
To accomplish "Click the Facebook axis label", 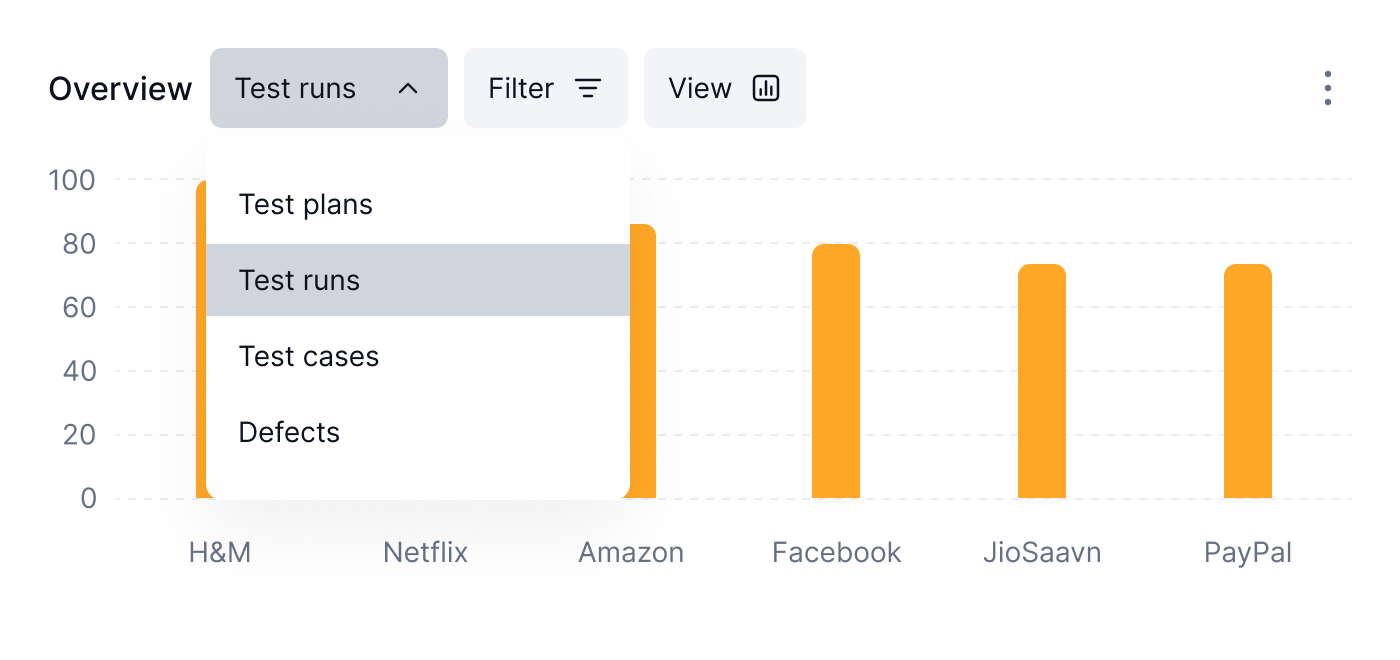I will click(x=837, y=552).
